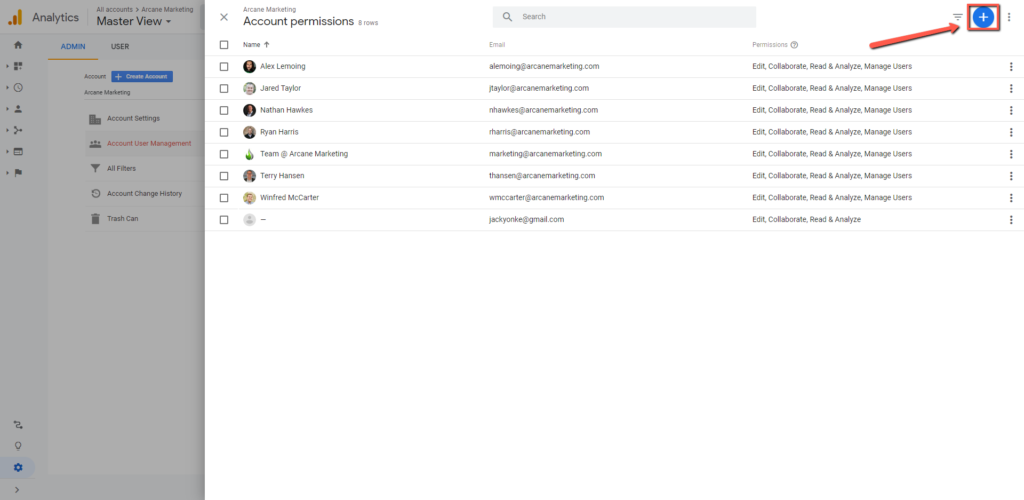Check the Team @ Arcane Marketing checkbox
The height and width of the screenshot is (500, 1024).
click(x=224, y=154)
